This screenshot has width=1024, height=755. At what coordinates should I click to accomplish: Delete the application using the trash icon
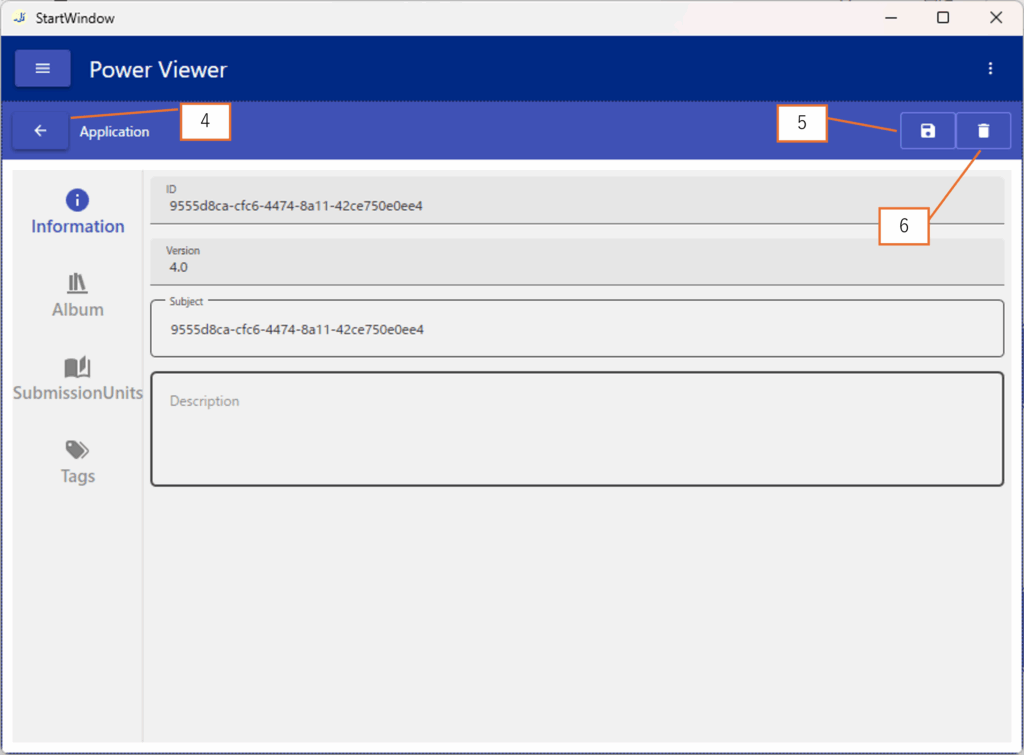coord(983,131)
